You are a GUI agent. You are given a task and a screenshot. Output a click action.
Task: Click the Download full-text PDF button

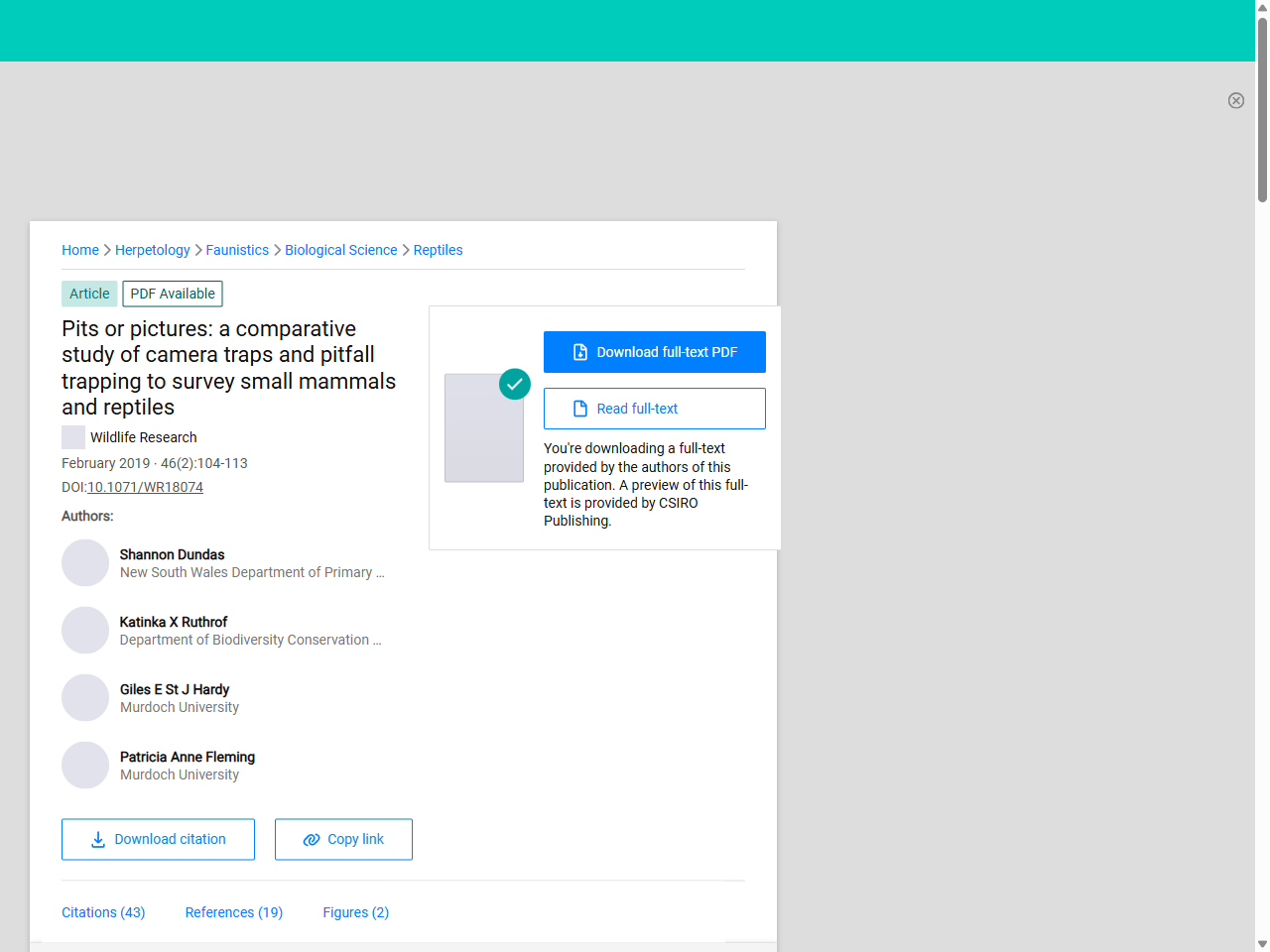pos(655,352)
